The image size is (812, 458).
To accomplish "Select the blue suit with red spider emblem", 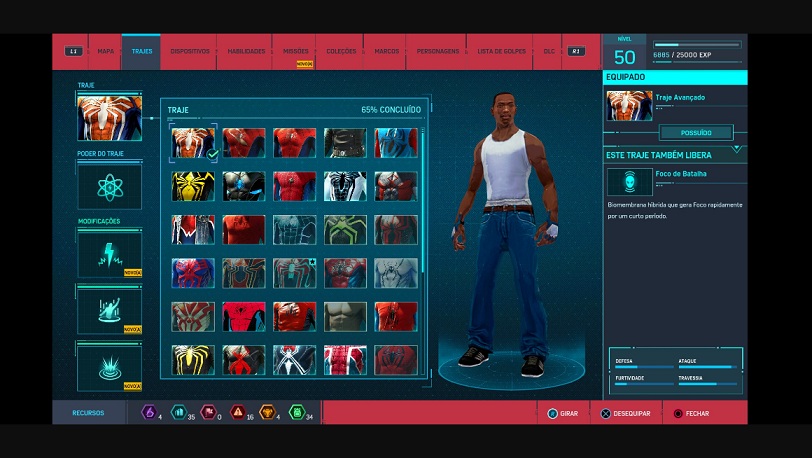I will 193,273.
